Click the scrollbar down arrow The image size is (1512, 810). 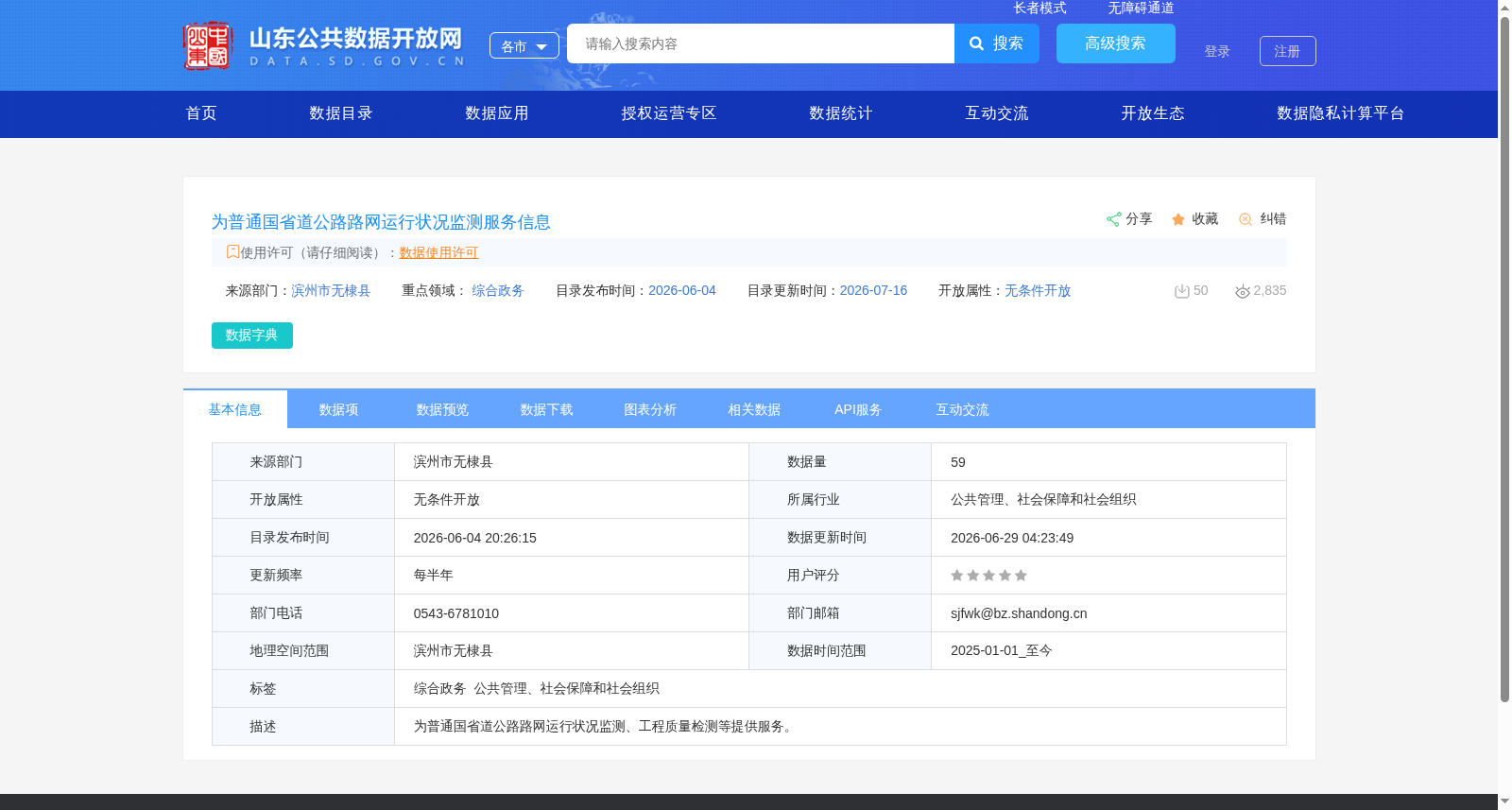(1504, 801)
